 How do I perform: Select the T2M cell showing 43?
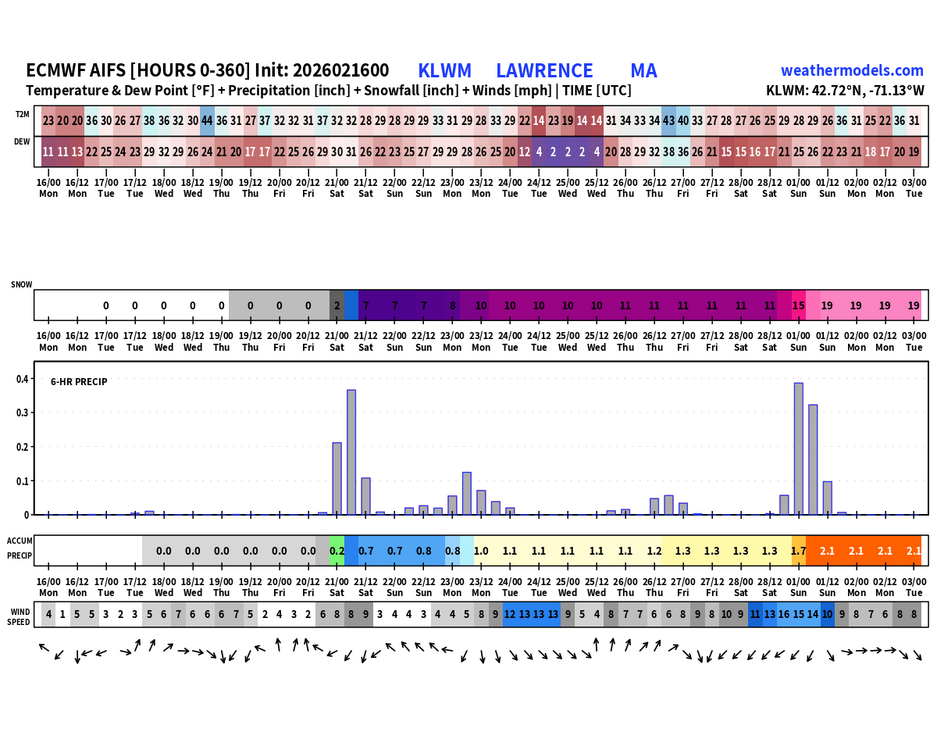coord(668,119)
